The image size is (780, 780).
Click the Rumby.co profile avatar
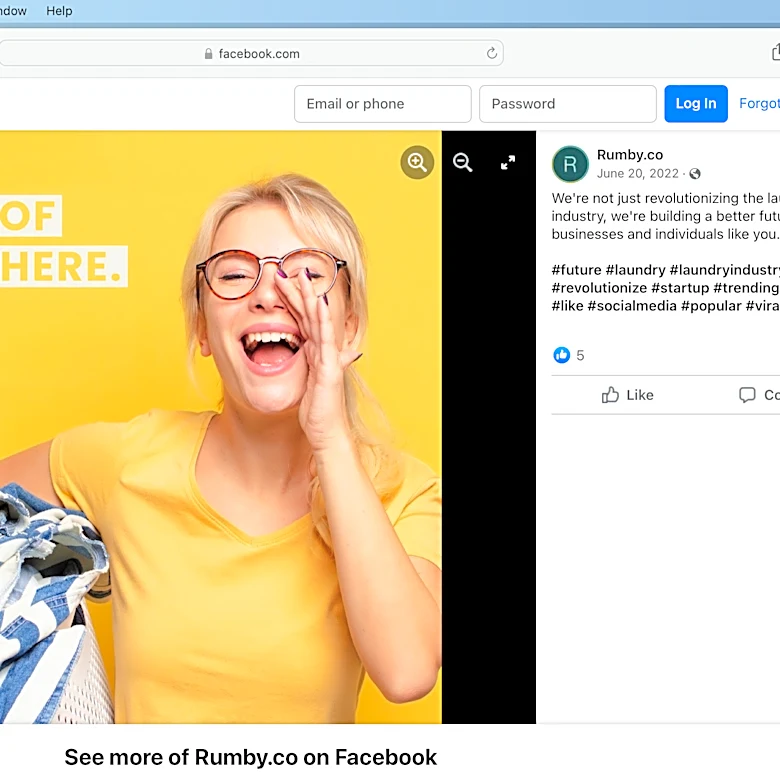point(570,164)
